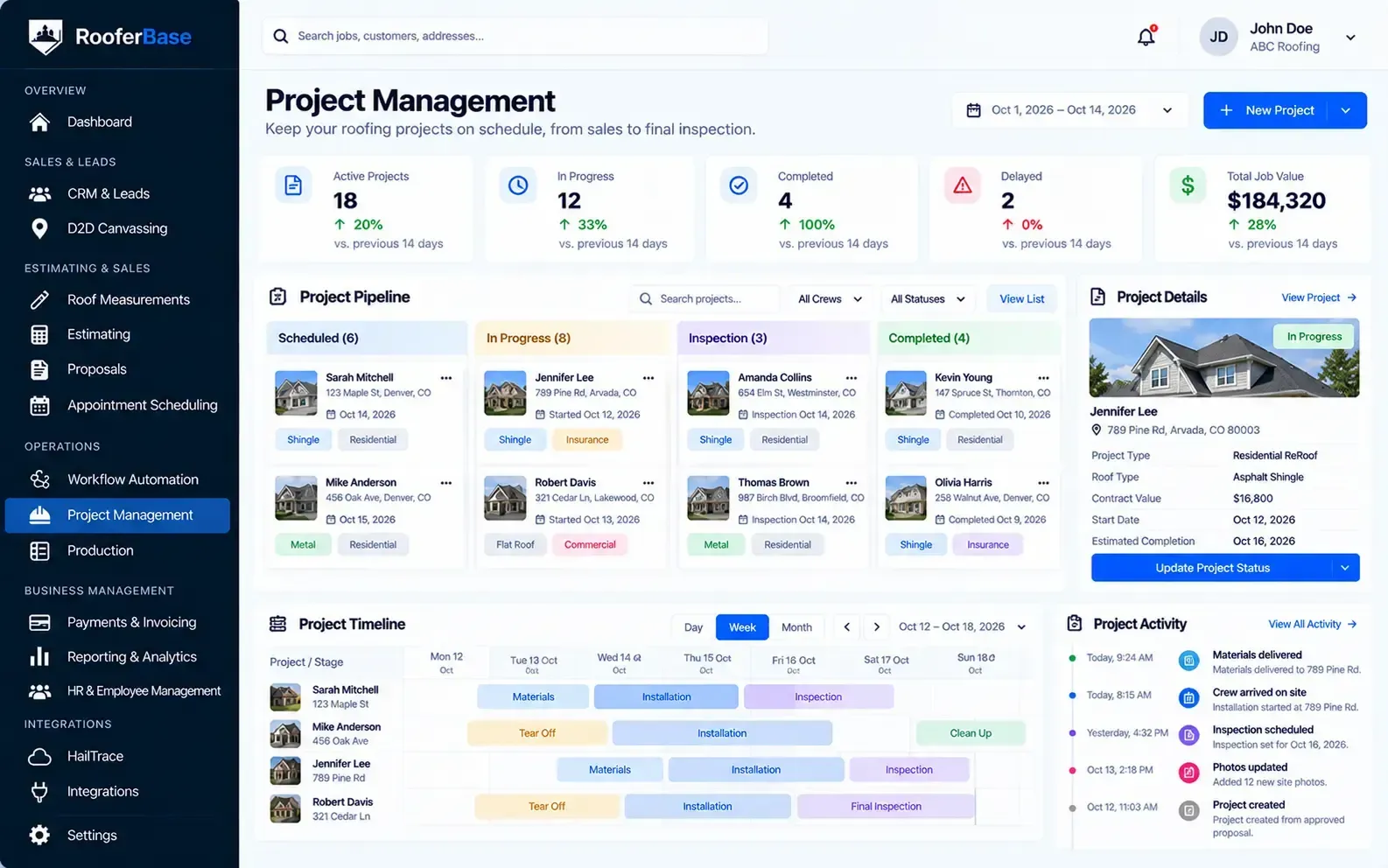The height and width of the screenshot is (868, 1388).
Task: Click the D2D Canvassing pin icon
Action: coord(39,228)
